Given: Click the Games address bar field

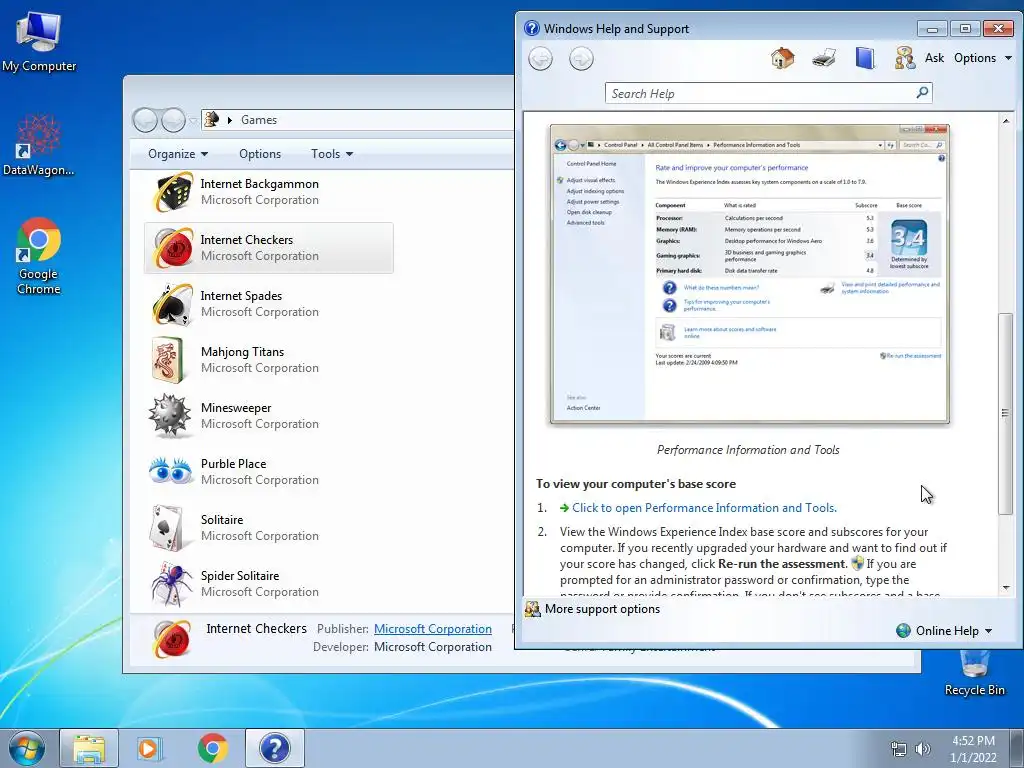Looking at the screenshot, I should pyautogui.click(x=357, y=120).
